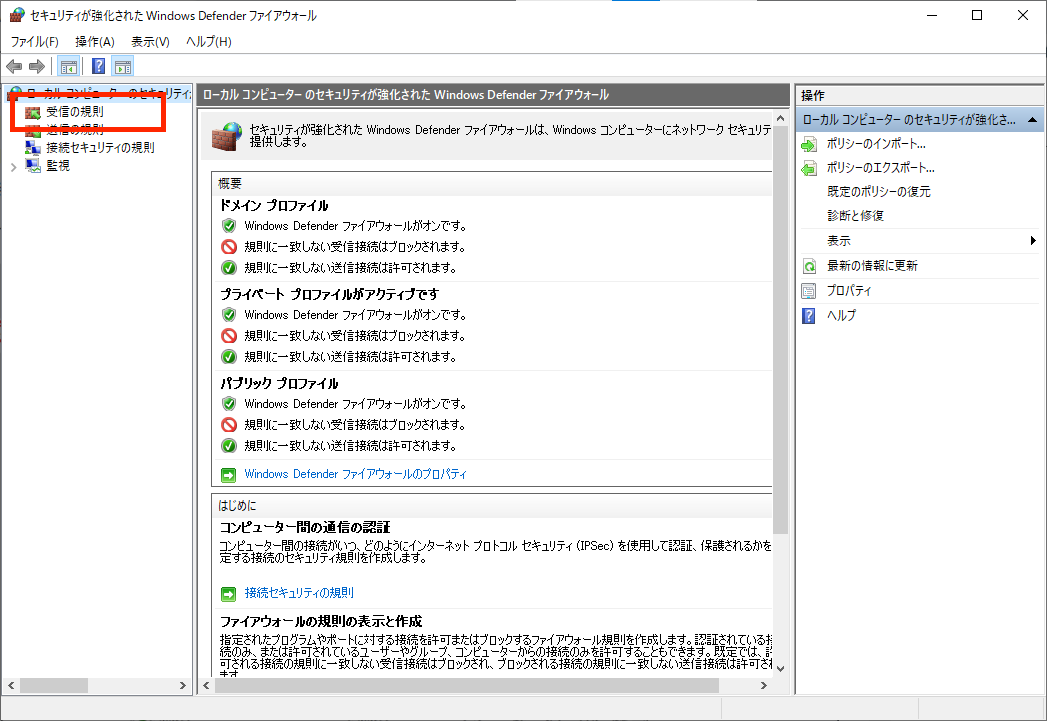Click the policy export green arrow icon

(809, 168)
